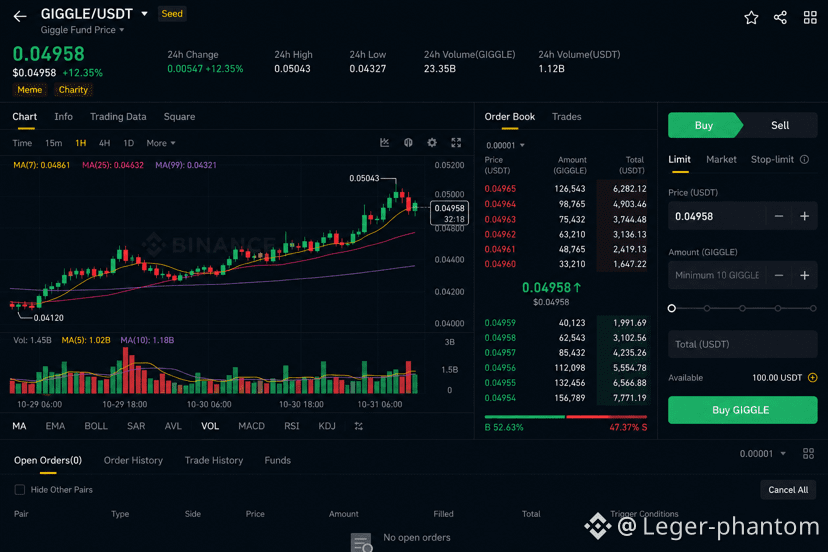Expand chart to fullscreen
Screen dimensions: 828x552
[456, 143]
